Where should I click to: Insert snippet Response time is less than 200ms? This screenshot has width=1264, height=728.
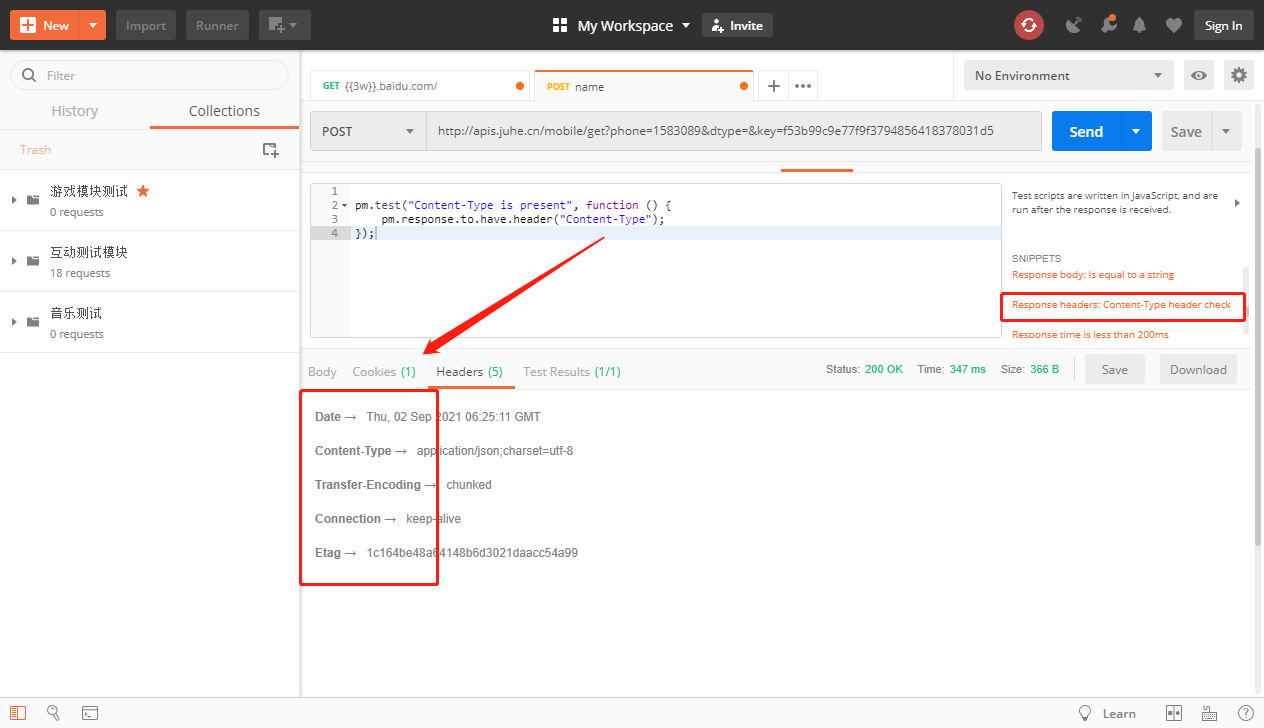tap(1090, 334)
